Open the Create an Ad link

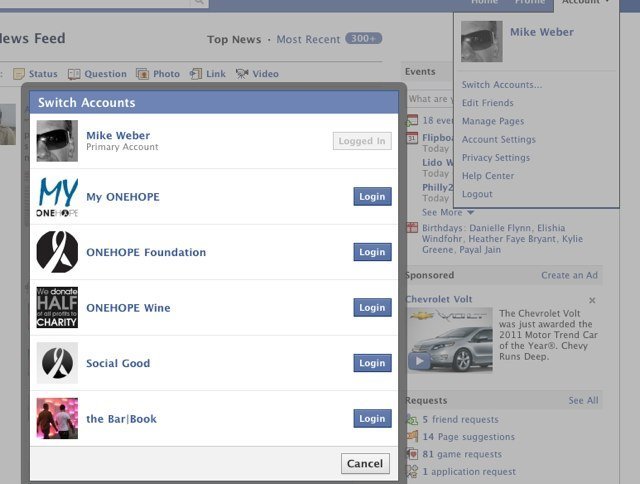[x=569, y=275]
